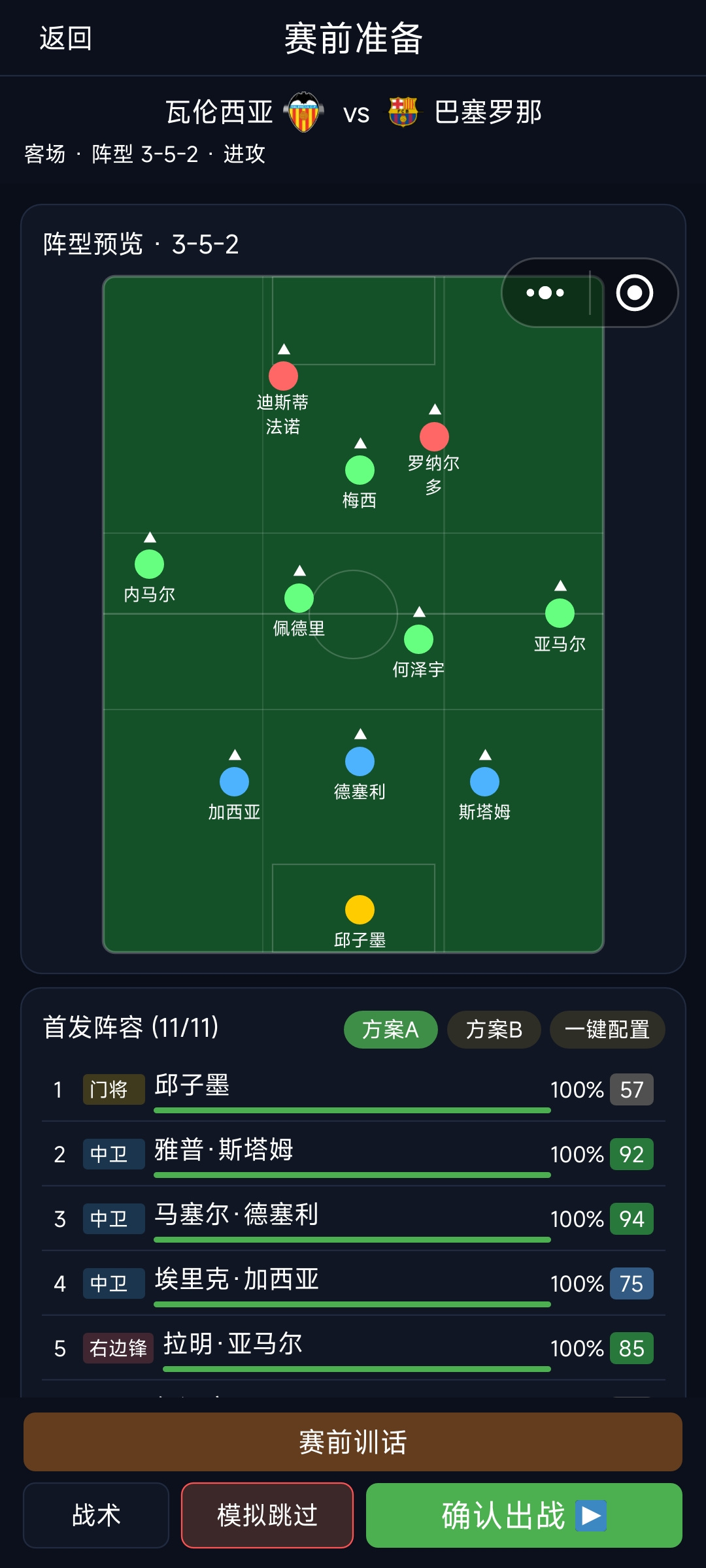
Task: Select the 何泽宇 midfielder marker
Action: click(x=418, y=639)
